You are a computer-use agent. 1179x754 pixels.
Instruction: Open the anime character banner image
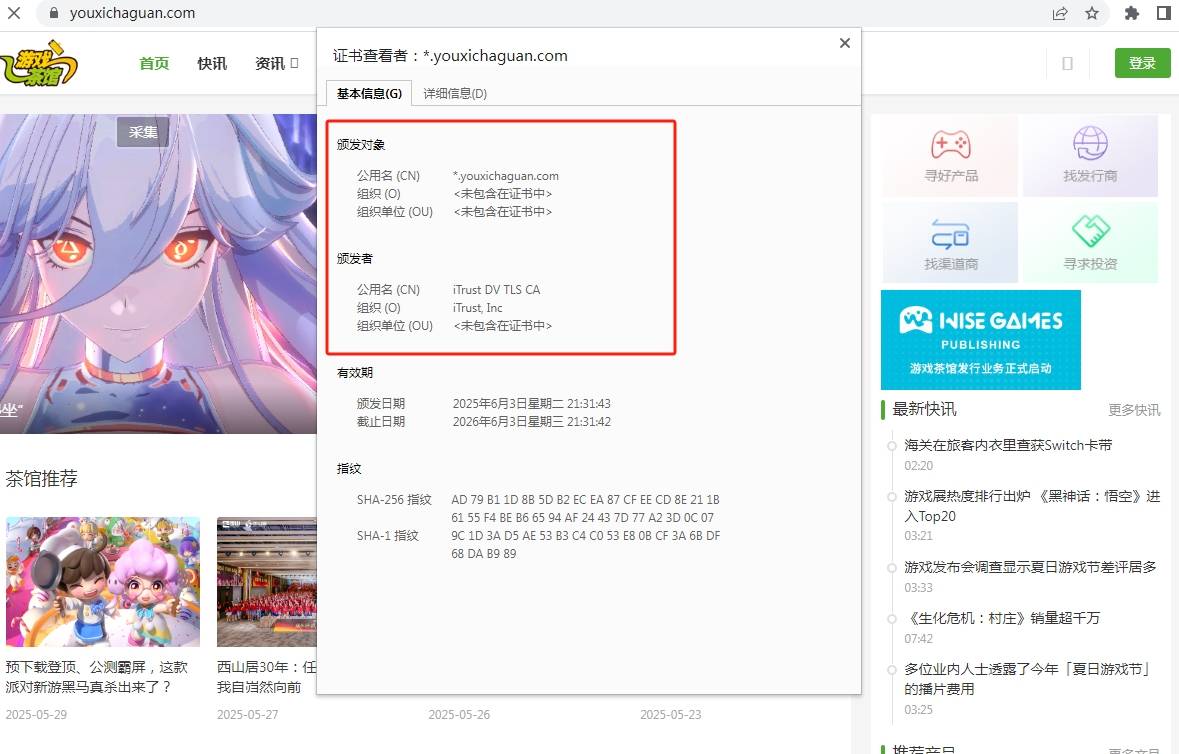click(x=158, y=274)
